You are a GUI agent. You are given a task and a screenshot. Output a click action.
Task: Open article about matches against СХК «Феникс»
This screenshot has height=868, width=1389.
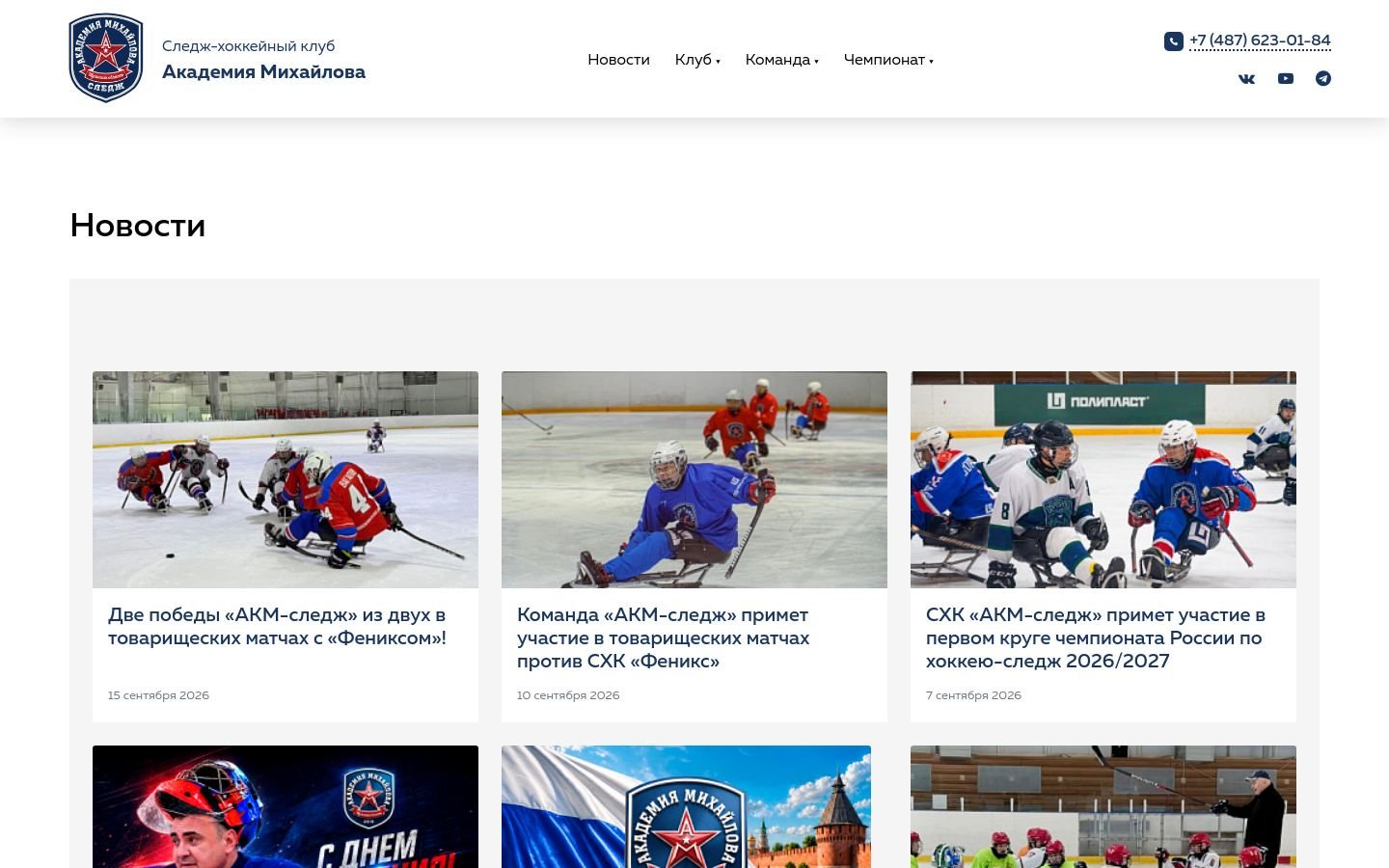click(x=664, y=638)
